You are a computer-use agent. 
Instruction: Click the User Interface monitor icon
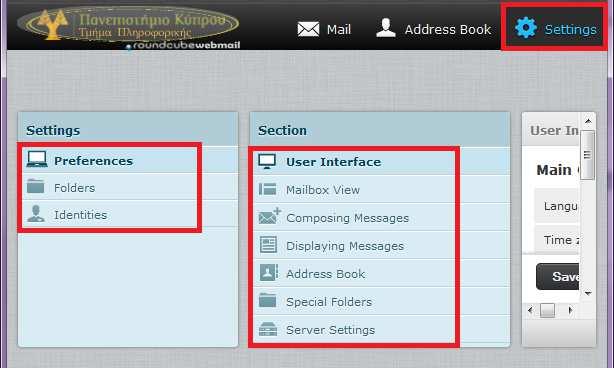point(267,161)
